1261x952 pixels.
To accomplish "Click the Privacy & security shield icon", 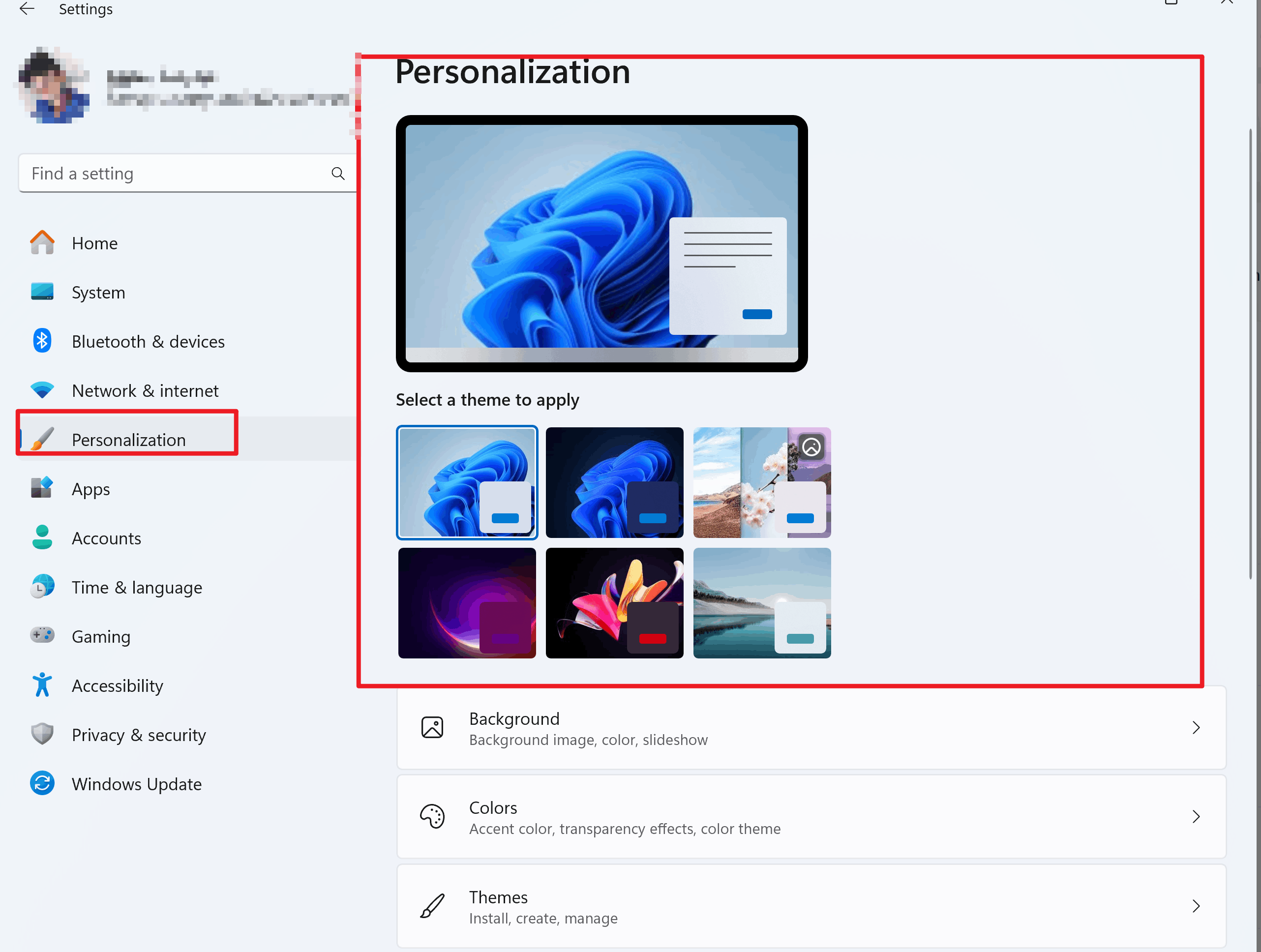I will [42, 734].
